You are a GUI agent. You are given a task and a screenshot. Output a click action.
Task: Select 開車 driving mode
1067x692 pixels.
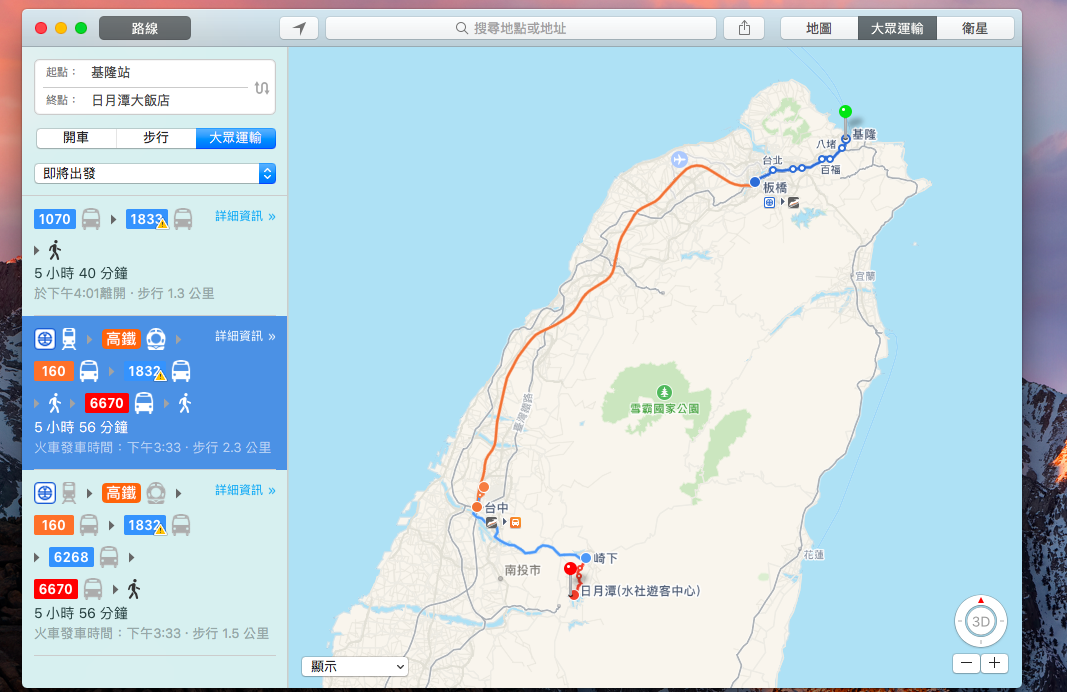point(76,137)
